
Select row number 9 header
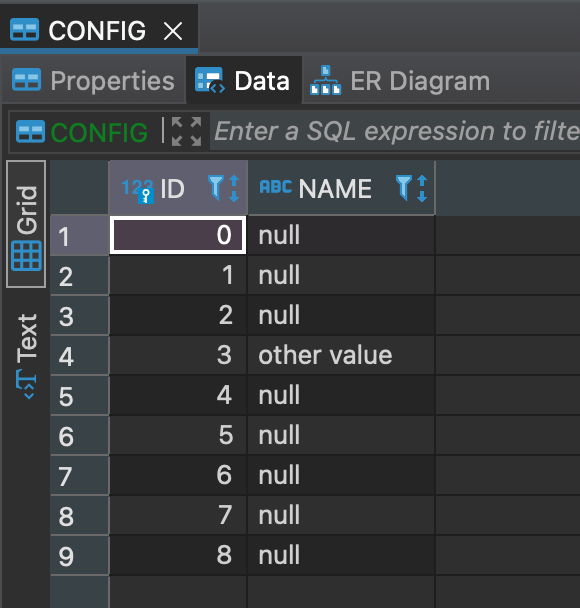pos(79,555)
